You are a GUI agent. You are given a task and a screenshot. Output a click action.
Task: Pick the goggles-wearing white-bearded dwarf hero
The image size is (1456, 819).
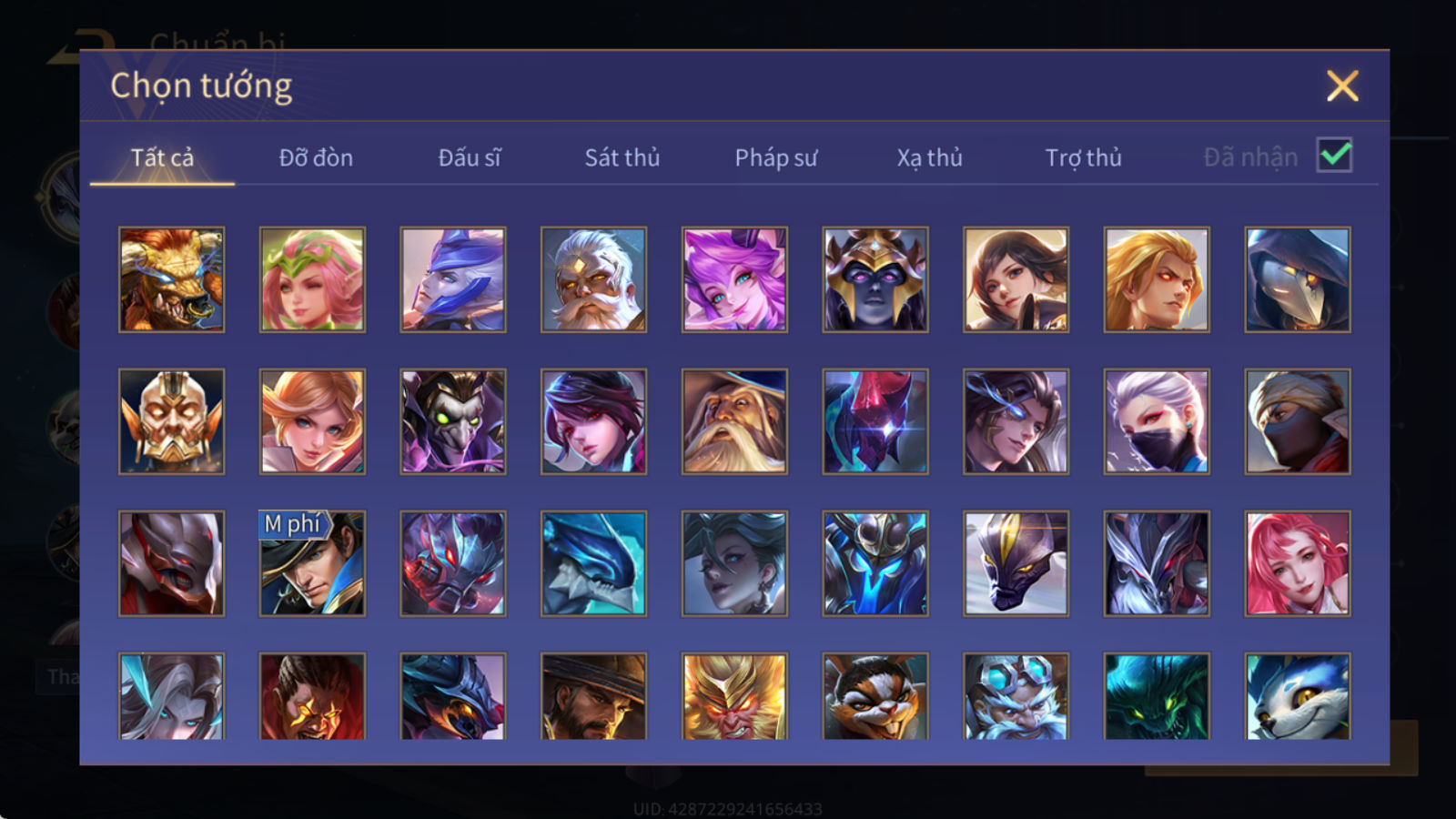click(1016, 696)
